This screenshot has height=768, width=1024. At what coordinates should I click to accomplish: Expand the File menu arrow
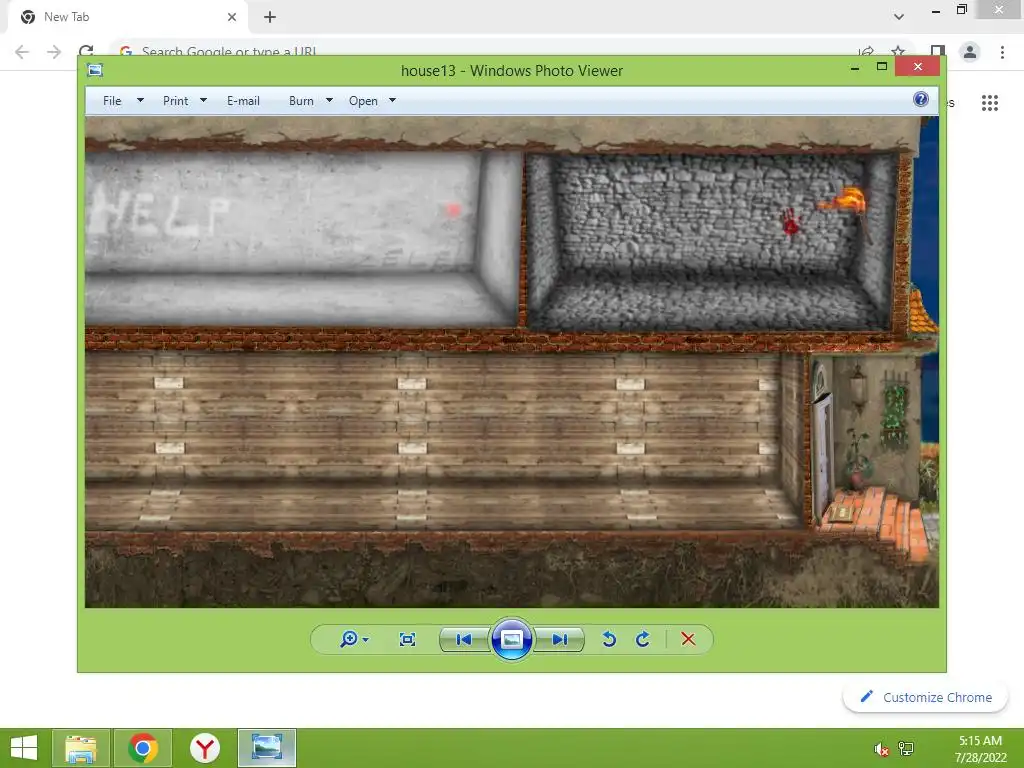(140, 100)
